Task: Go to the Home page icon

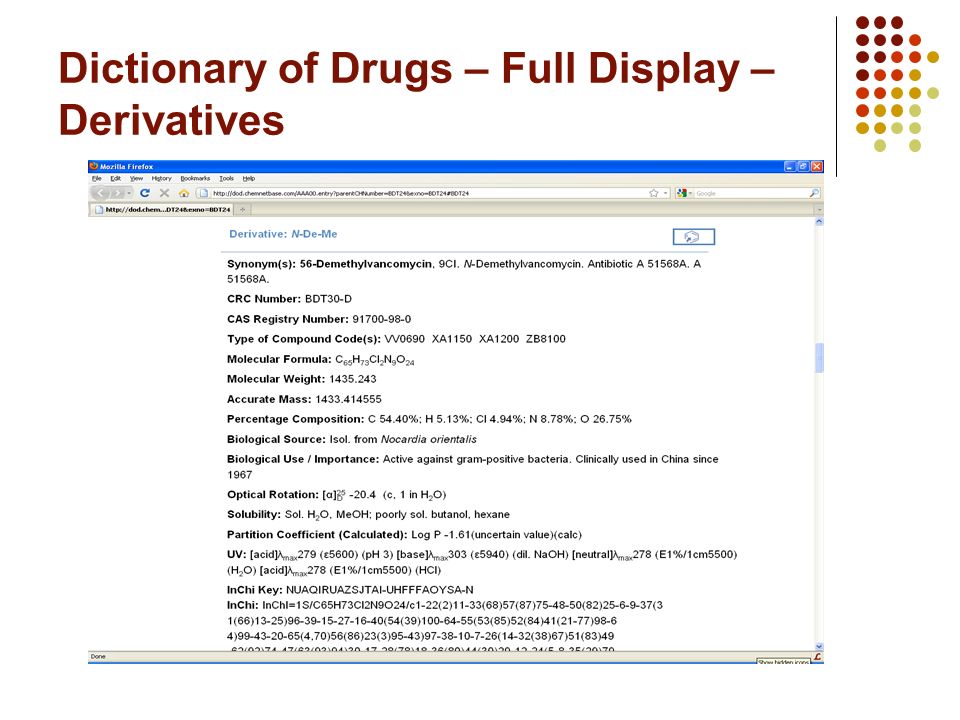Action: [x=184, y=193]
